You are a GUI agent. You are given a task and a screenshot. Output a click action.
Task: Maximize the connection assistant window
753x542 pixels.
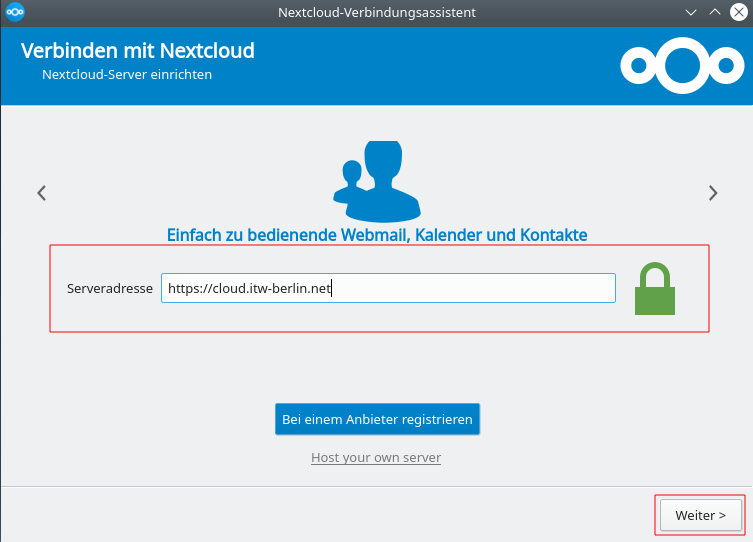click(x=715, y=12)
